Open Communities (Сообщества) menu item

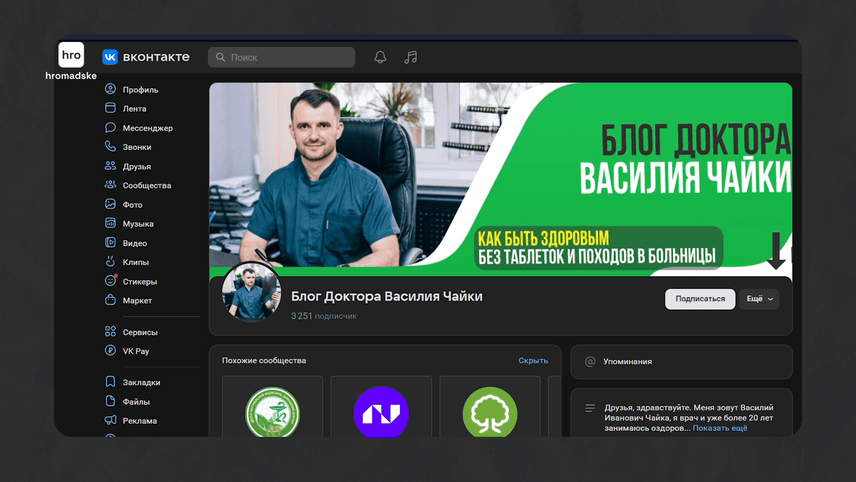pyautogui.click(x=146, y=185)
